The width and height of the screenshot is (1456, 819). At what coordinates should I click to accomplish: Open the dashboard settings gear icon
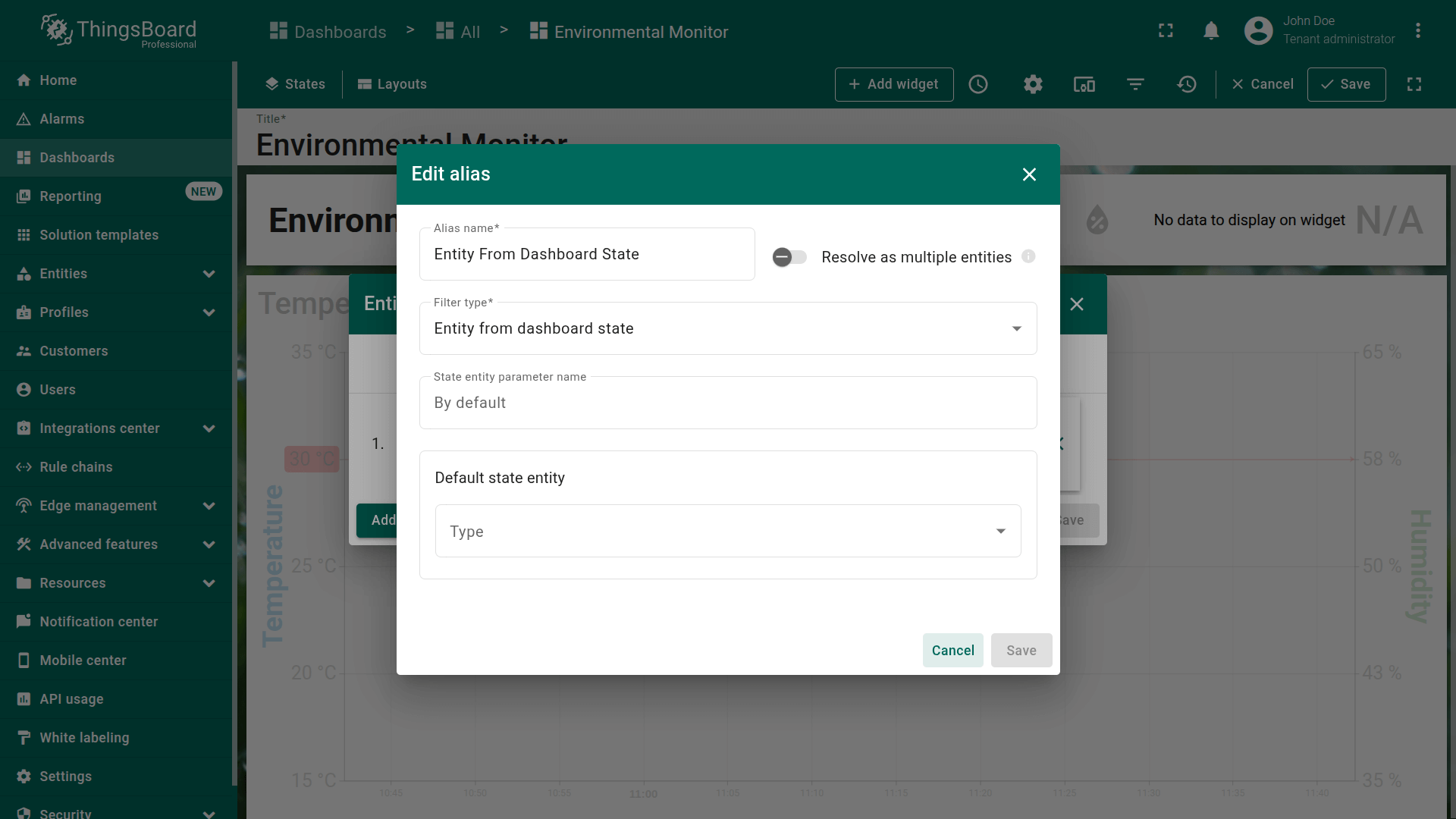(1033, 84)
